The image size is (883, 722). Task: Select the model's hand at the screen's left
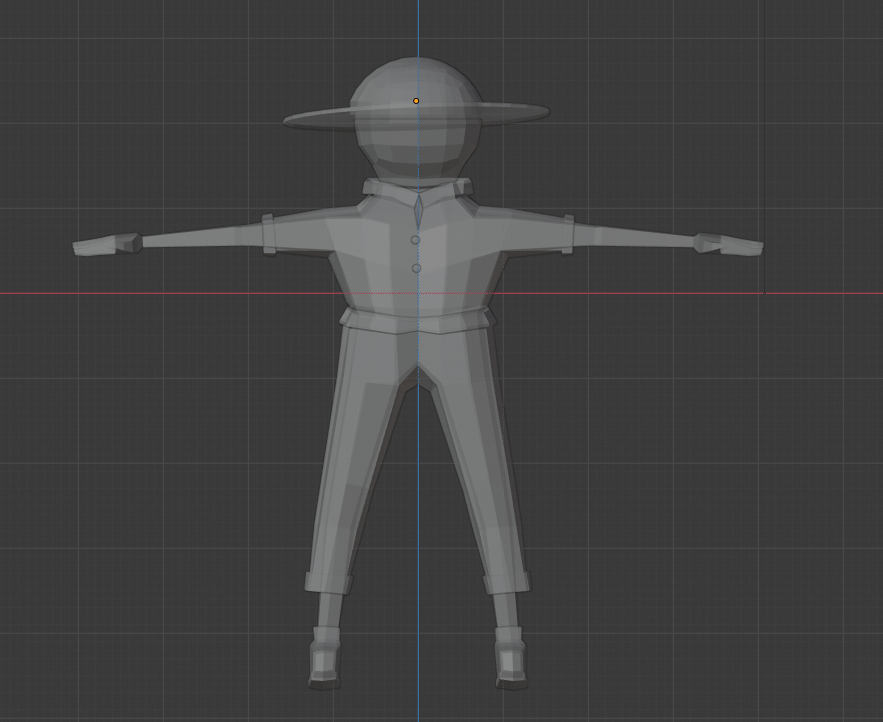[107, 244]
